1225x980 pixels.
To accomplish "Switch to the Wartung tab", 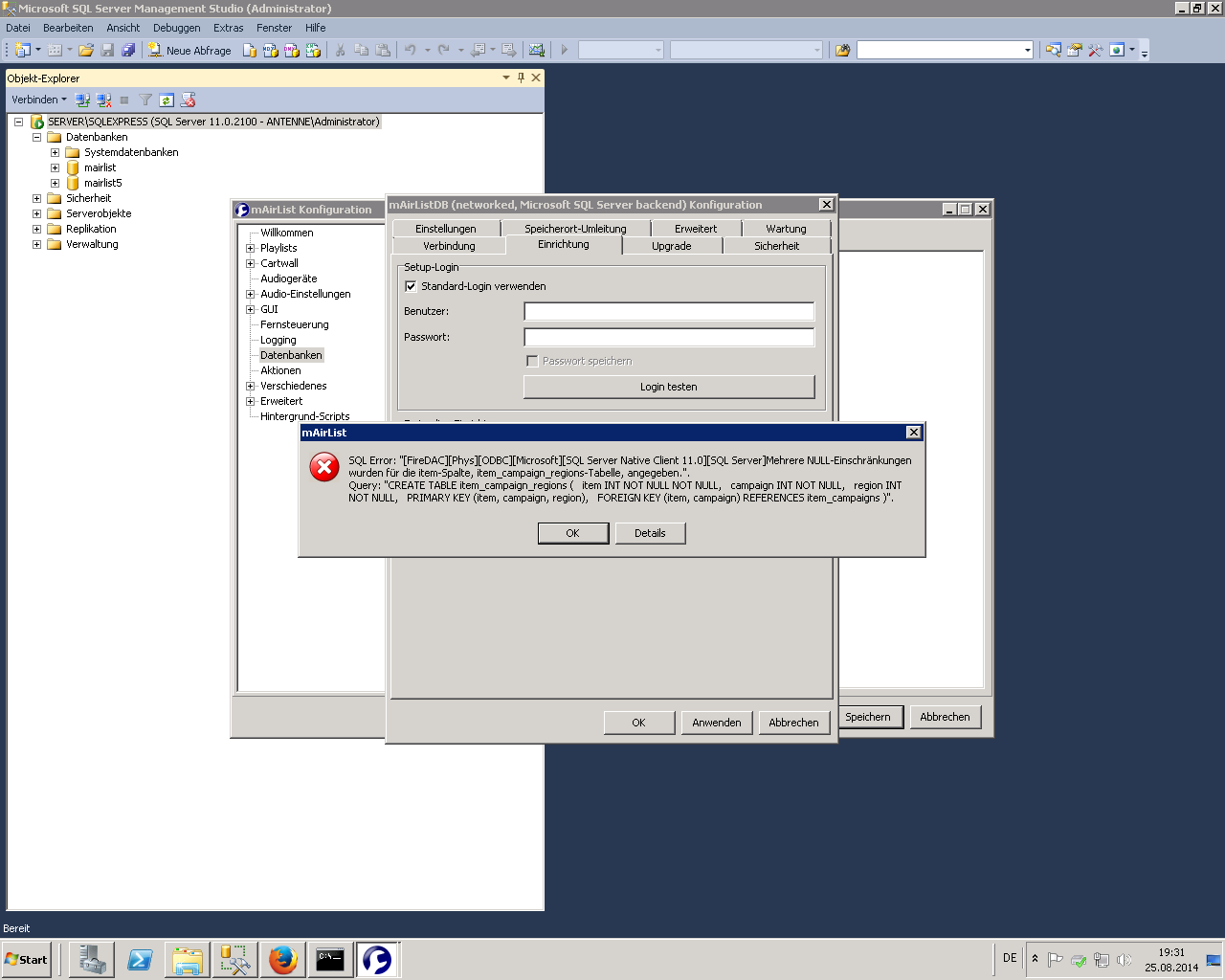I will click(786, 229).
